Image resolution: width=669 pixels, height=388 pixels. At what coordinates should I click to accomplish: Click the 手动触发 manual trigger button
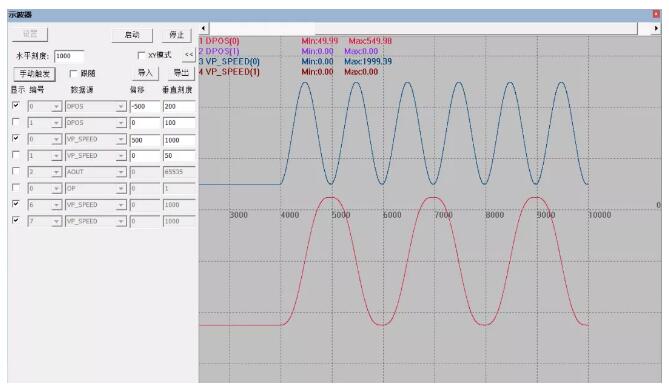click(35, 74)
